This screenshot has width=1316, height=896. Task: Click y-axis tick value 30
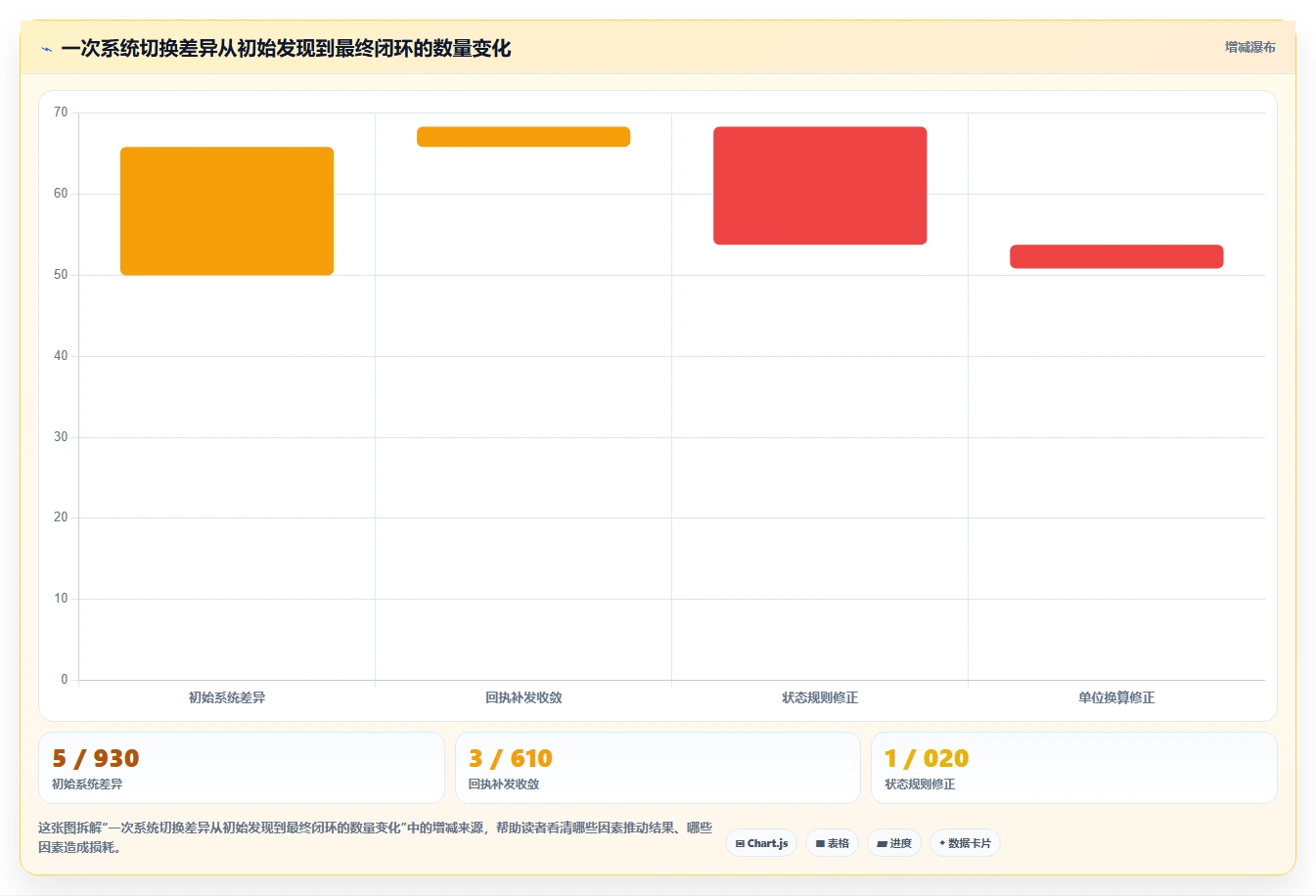coord(61,437)
